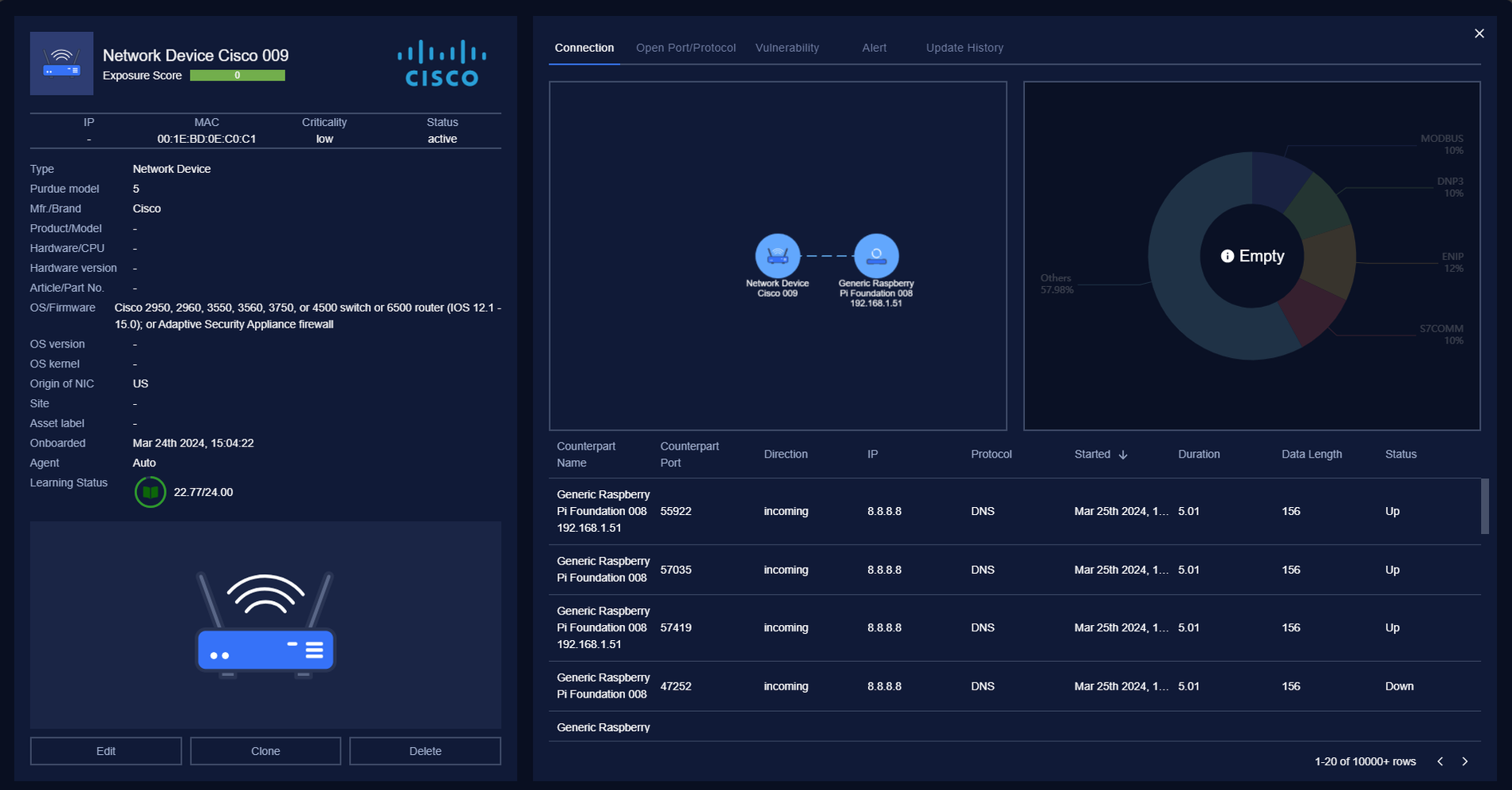
Task: Sort by the Counterpart Port column header
Action: [689, 454]
